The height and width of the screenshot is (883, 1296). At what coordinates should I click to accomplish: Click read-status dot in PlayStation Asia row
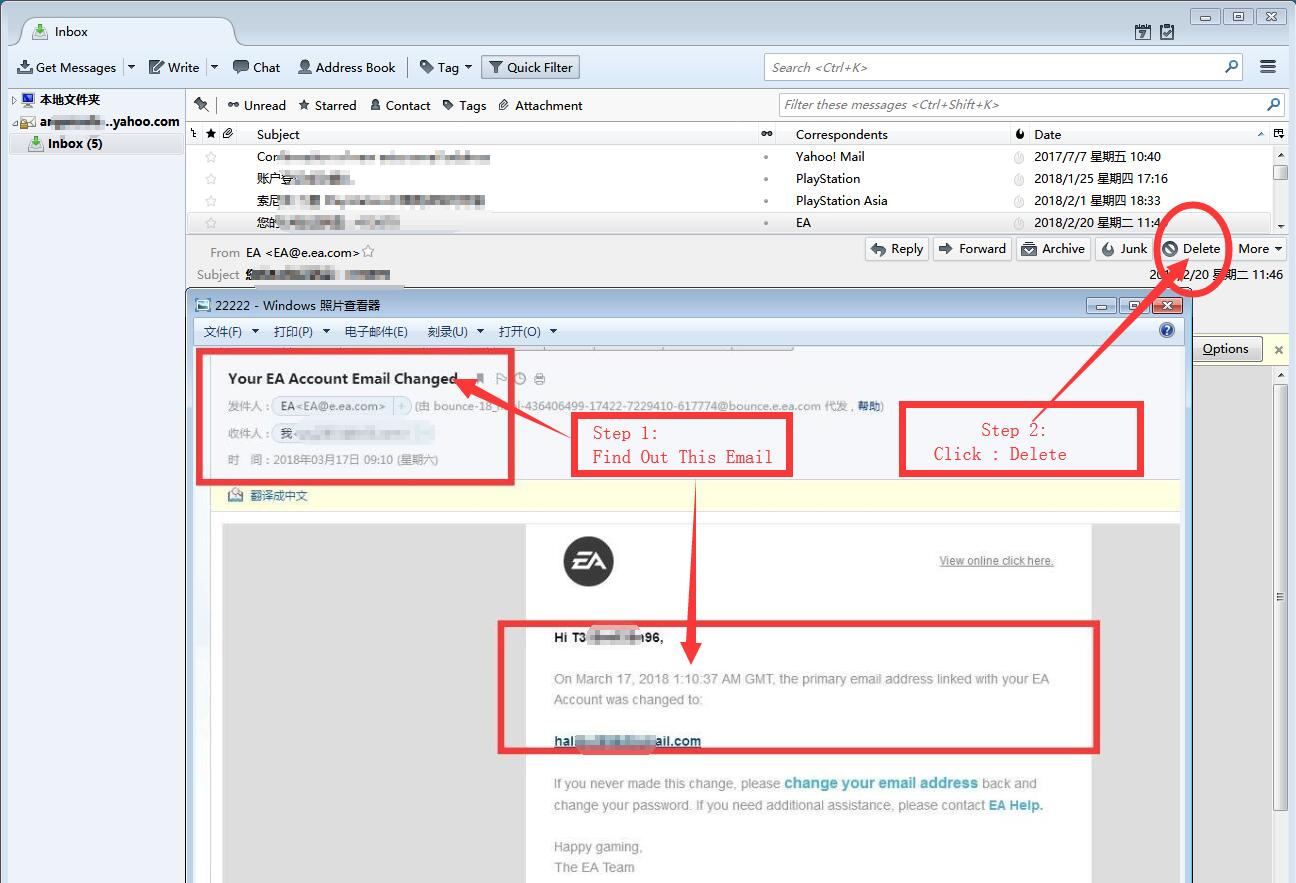click(x=766, y=201)
